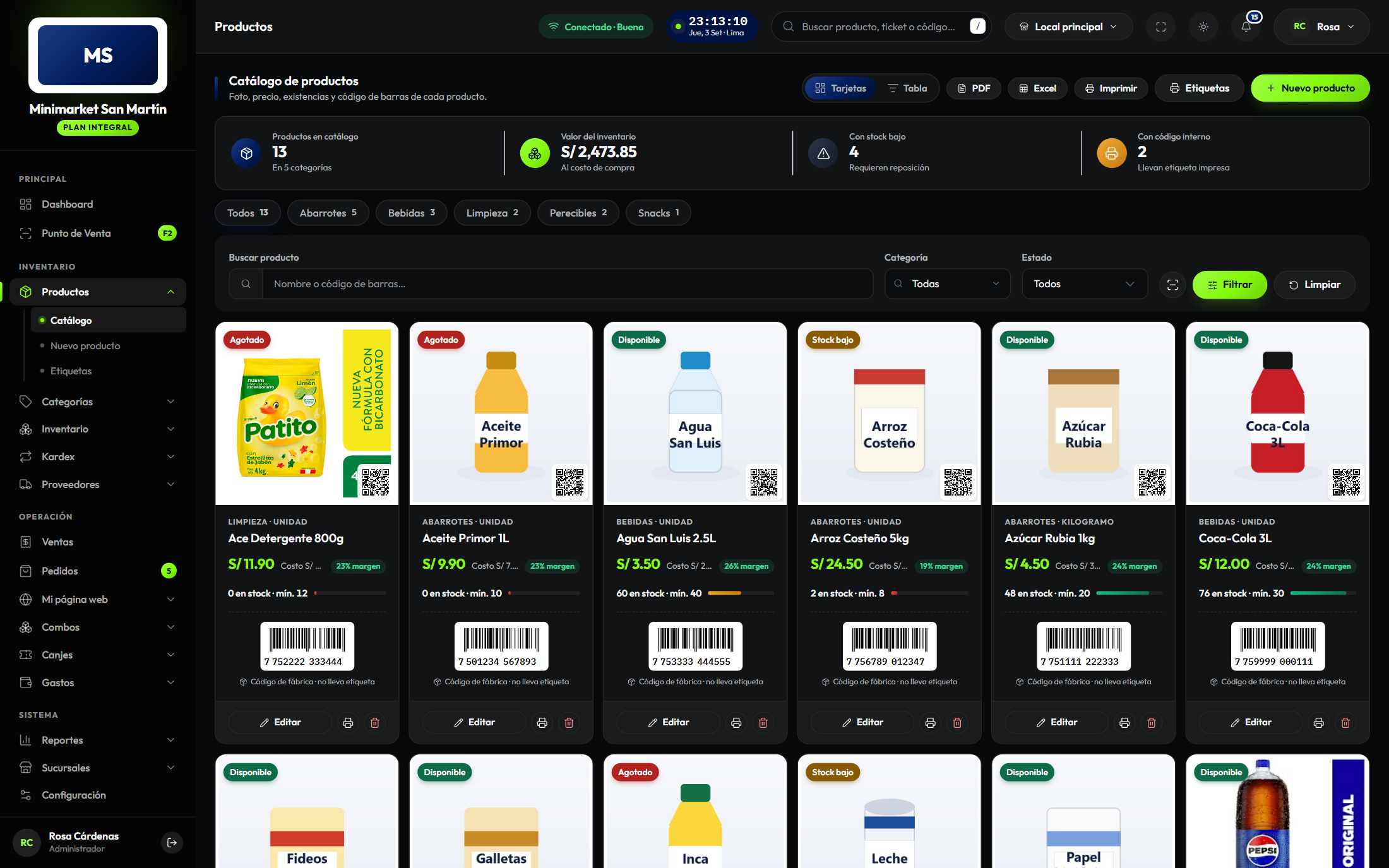The height and width of the screenshot is (868, 1389).
Task: Open Configuración in sidebar
Action: (98, 795)
